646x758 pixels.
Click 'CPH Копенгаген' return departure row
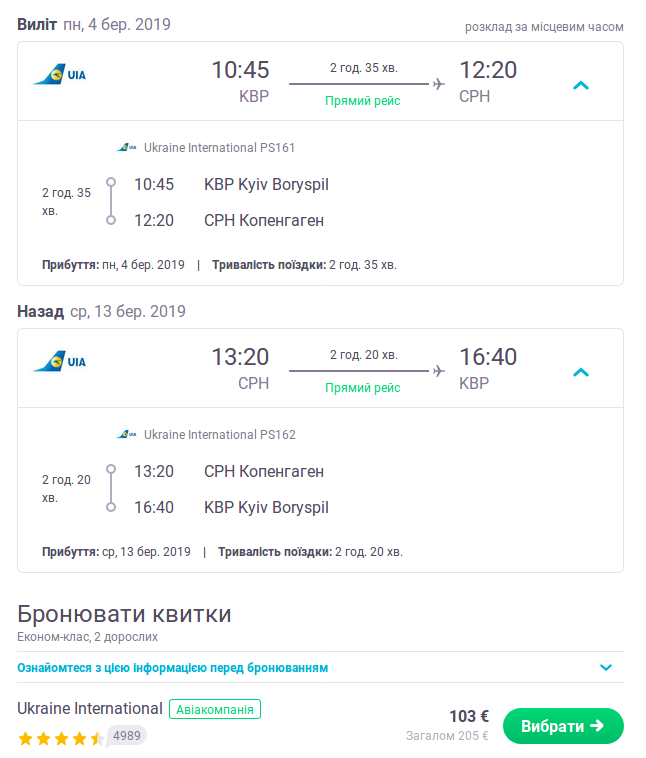264,471
